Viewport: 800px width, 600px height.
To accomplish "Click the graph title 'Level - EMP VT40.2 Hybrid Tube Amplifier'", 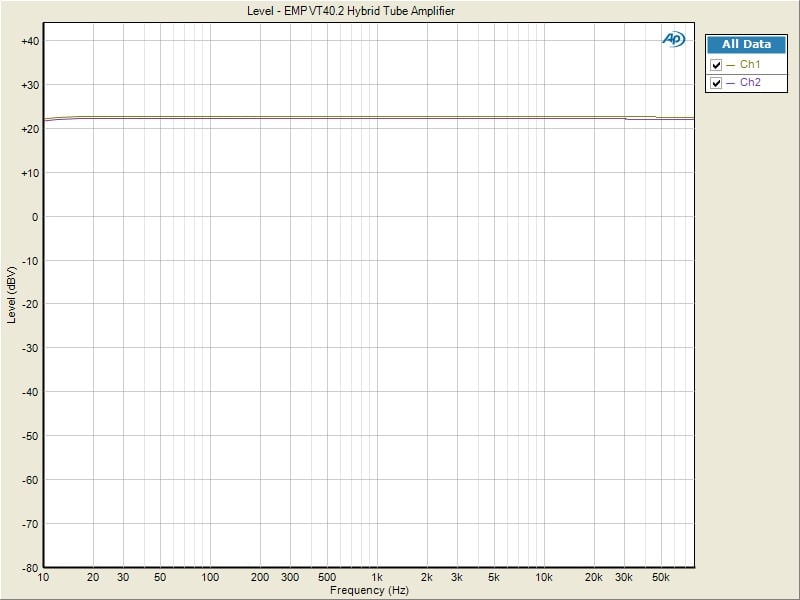I will [350, 11].
